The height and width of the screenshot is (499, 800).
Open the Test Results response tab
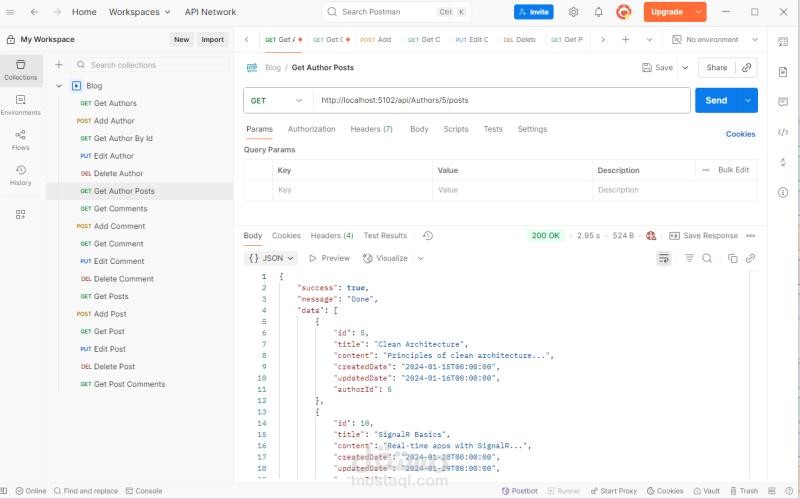tap(385, 235)
